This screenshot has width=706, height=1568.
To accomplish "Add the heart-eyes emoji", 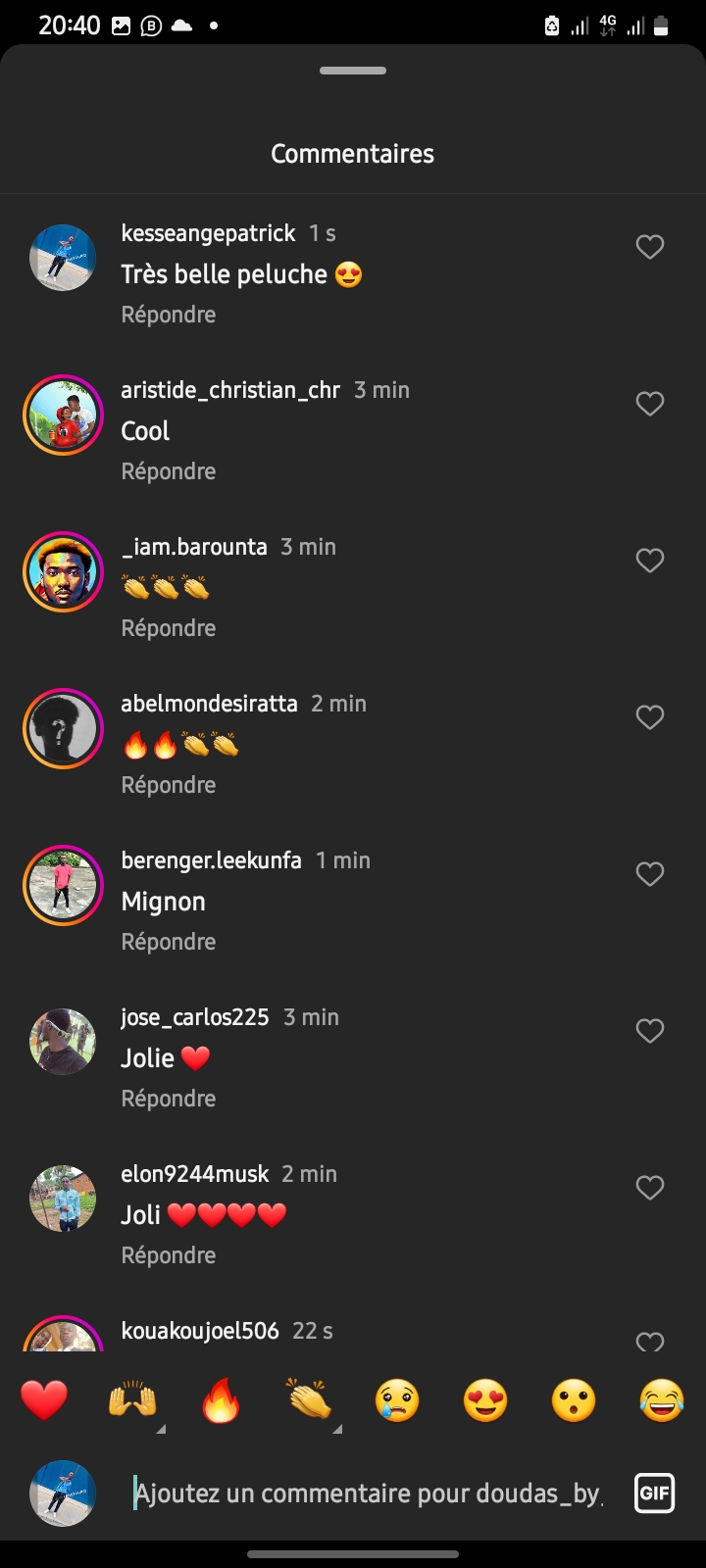I will pyautogui.click(x=485, y=1400).
